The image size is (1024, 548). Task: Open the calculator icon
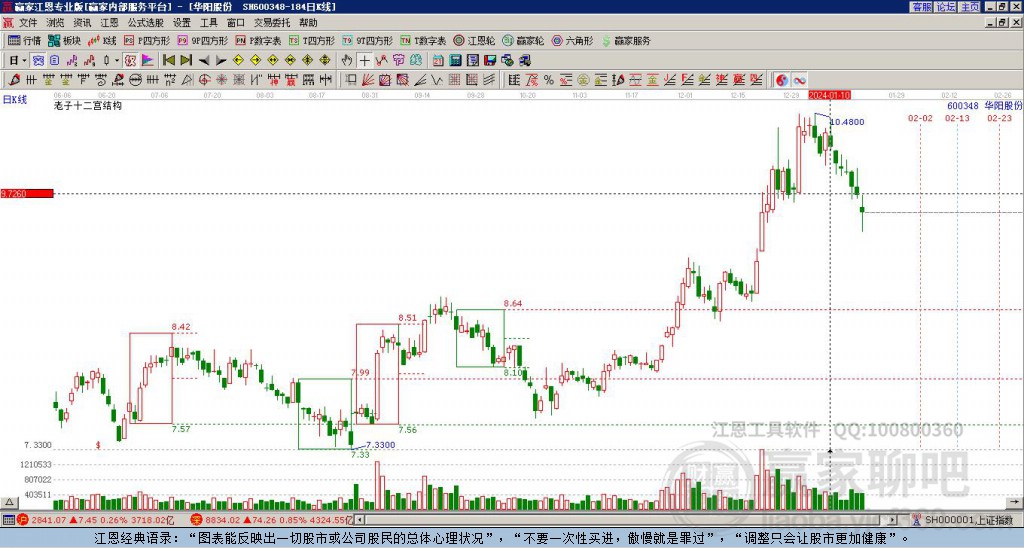pyautogui.click(x=455, y=61)
